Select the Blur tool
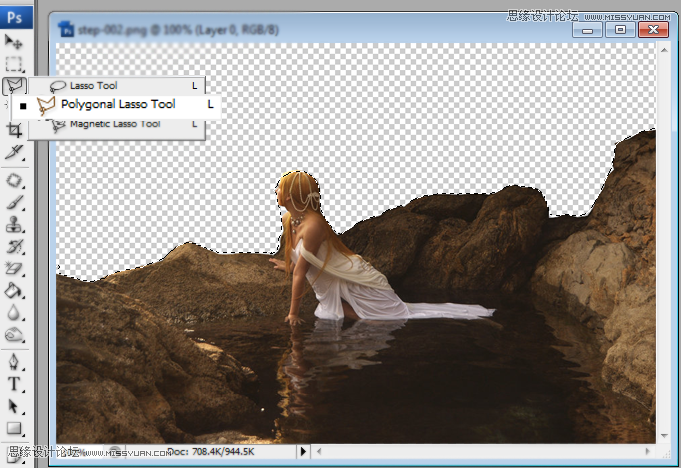The image size is (681, 468). tap(13, 312)
